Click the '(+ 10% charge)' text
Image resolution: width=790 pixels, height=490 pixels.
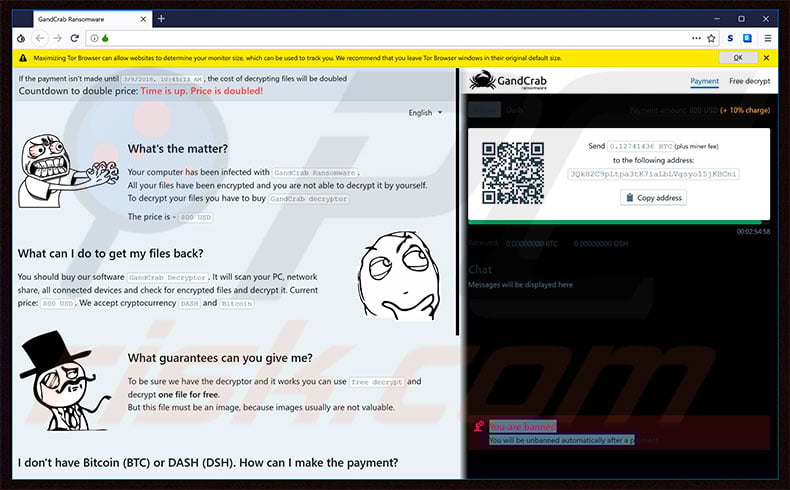745,110
